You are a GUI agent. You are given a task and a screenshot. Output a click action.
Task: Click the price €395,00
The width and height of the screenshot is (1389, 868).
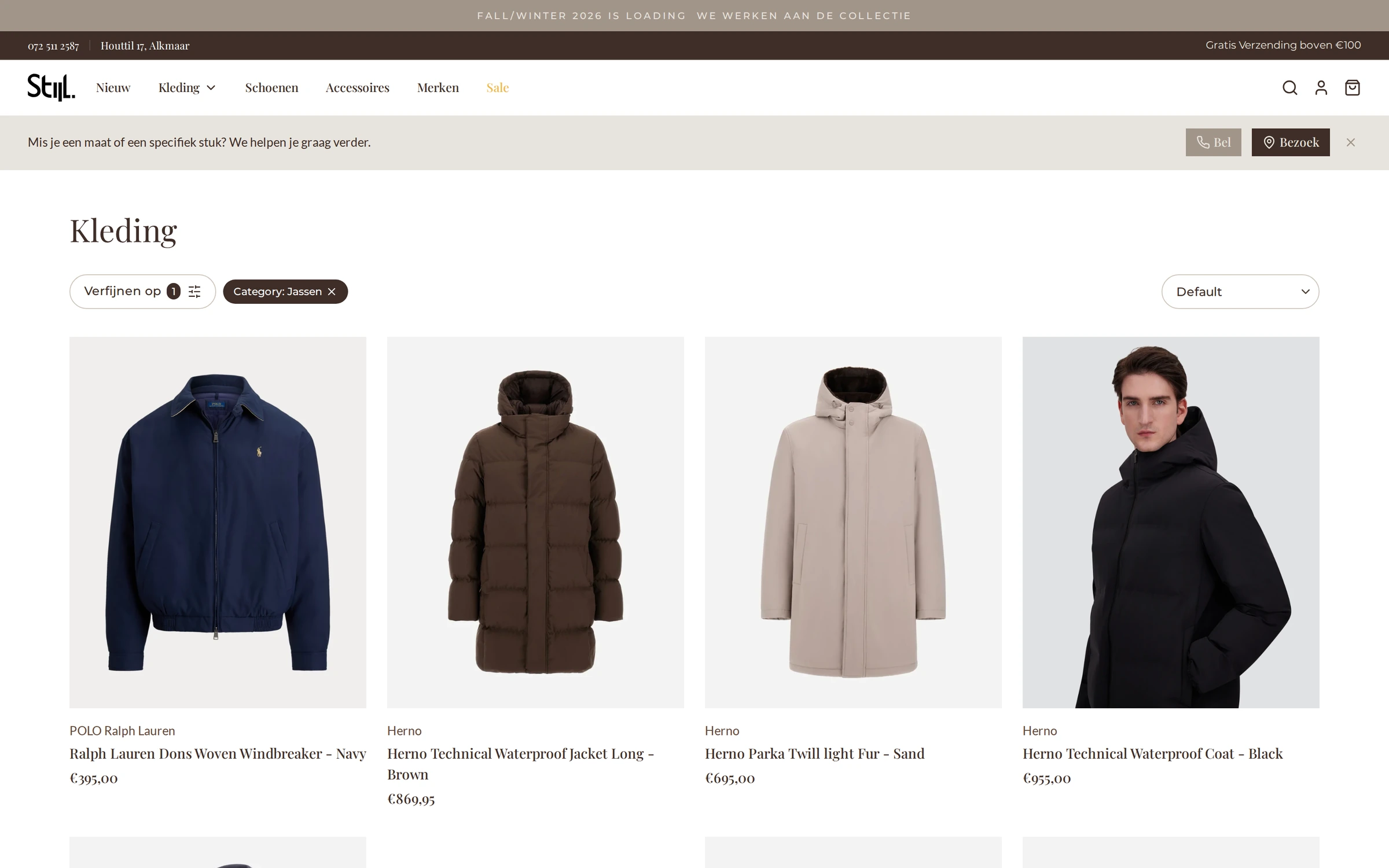coord(94,778)
